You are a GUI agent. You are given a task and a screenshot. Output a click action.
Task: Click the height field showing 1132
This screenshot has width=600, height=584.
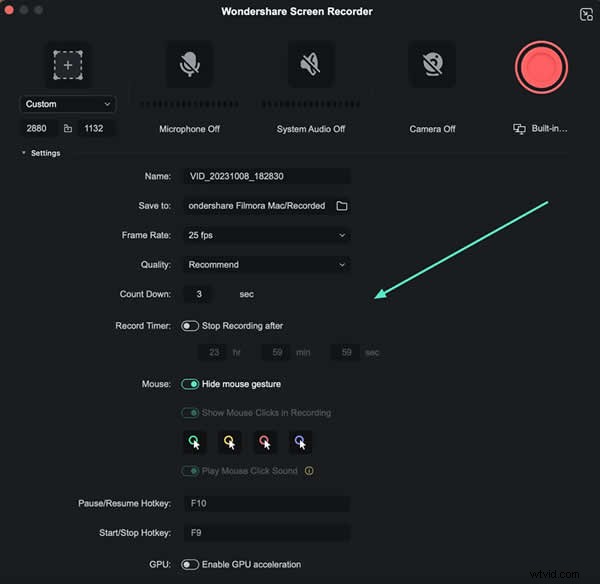coord(96,128)
